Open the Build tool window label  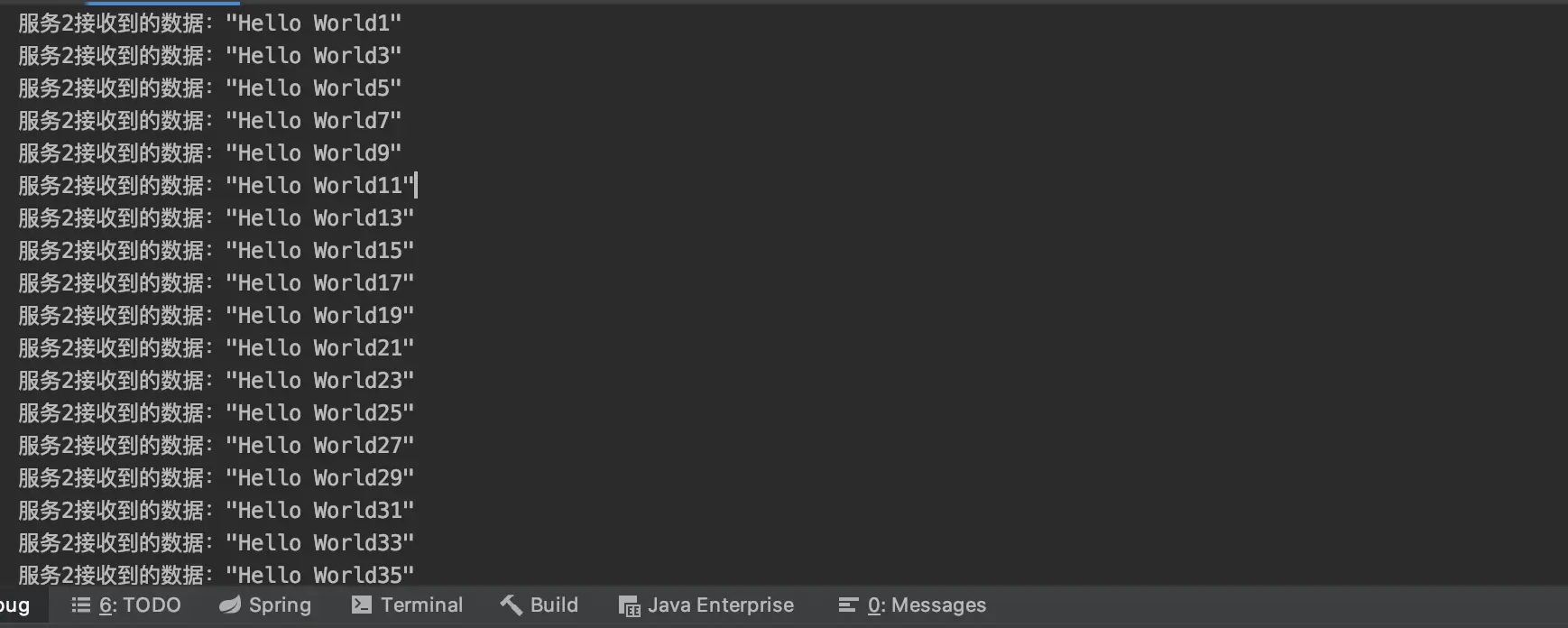tap(554, 605)
